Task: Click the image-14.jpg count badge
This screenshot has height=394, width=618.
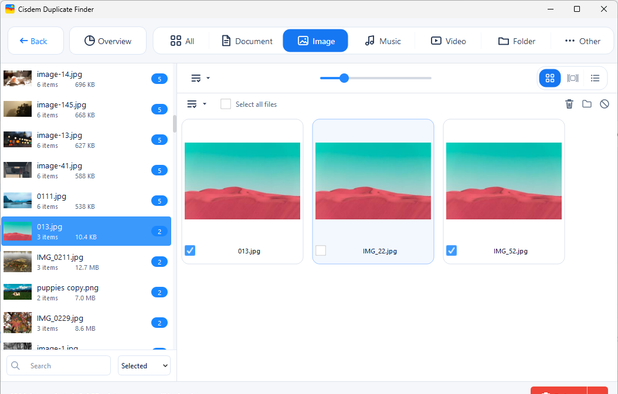Action: (159, 79)
